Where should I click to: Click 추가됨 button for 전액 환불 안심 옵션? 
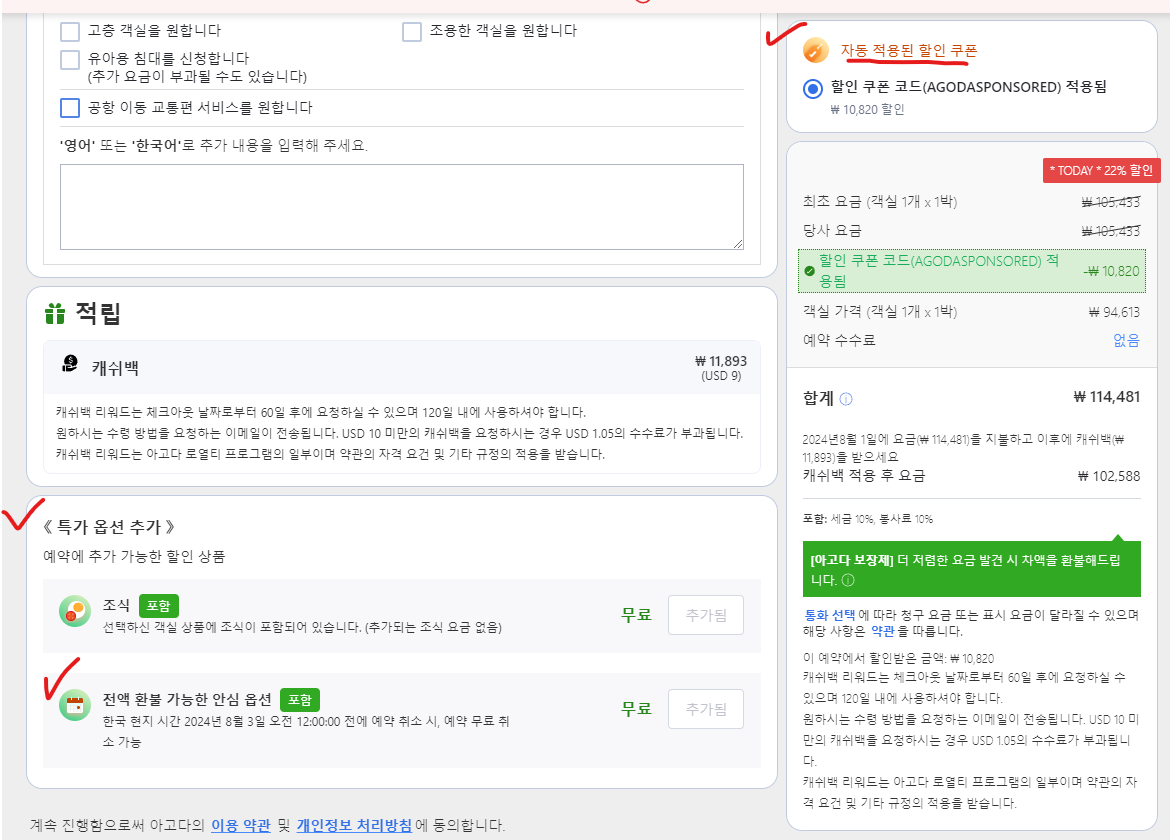pyautogui.click(x=705, y=709)
